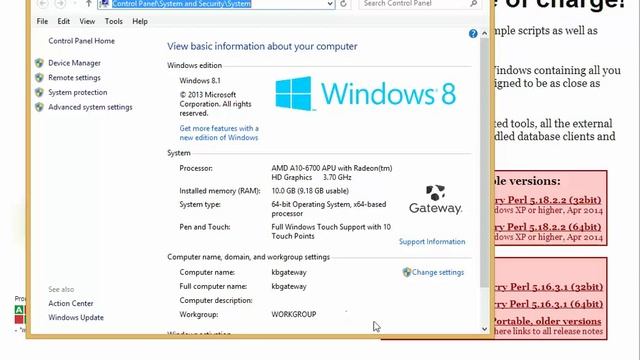Open Strawberry Perl 5.16.3.1 (32bit) link in browser
This screenshot has height=360, width=640.
tap(549, 287)
